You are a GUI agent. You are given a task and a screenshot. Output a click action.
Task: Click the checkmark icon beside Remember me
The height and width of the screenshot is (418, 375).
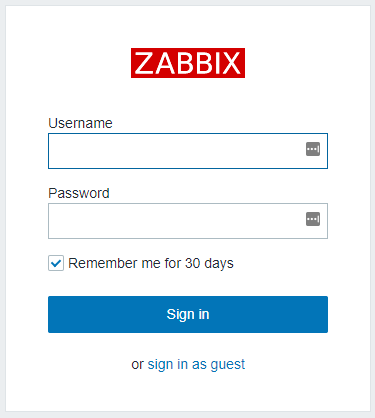(56, 263)
